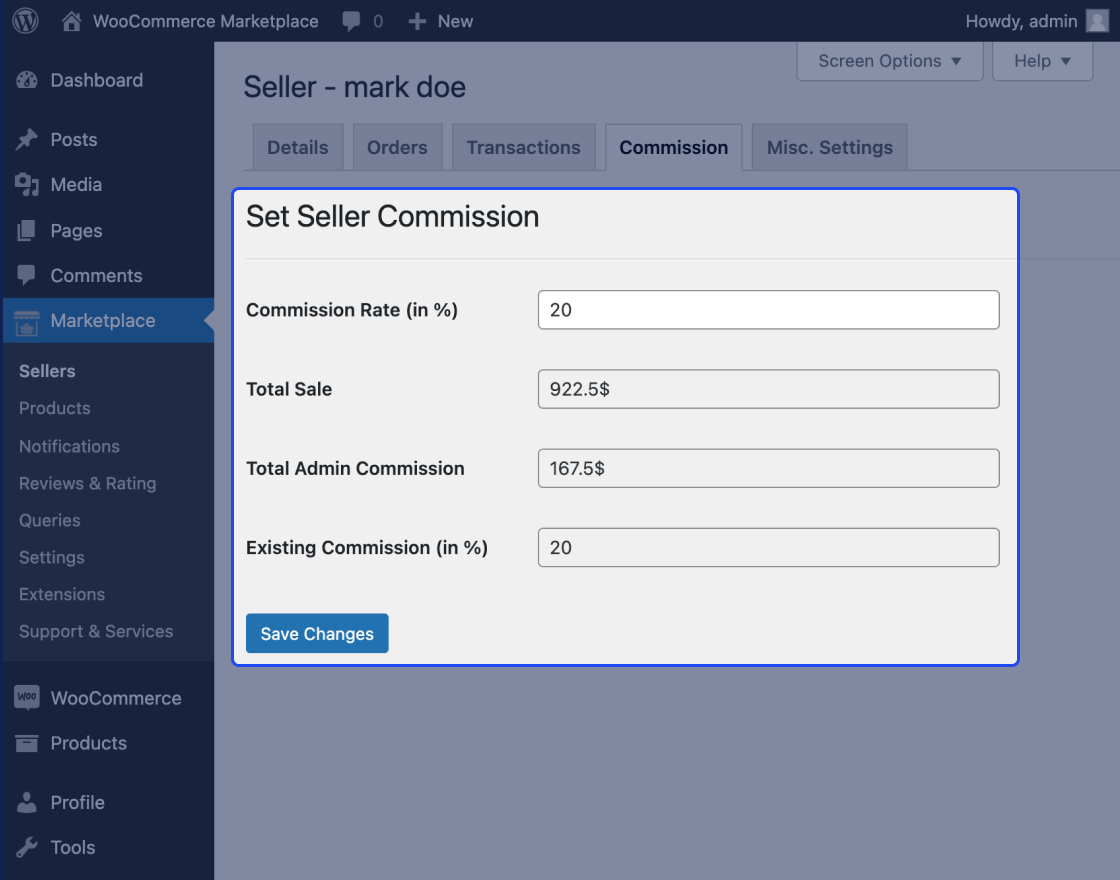Click the Media library icon
Screen dimensions: 1120x880
27,185
